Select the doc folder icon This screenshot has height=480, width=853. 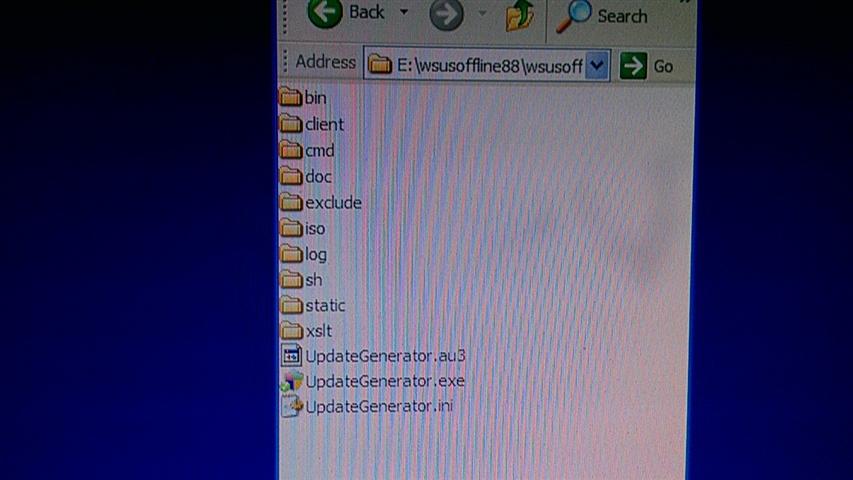click(x=290, y=176)
